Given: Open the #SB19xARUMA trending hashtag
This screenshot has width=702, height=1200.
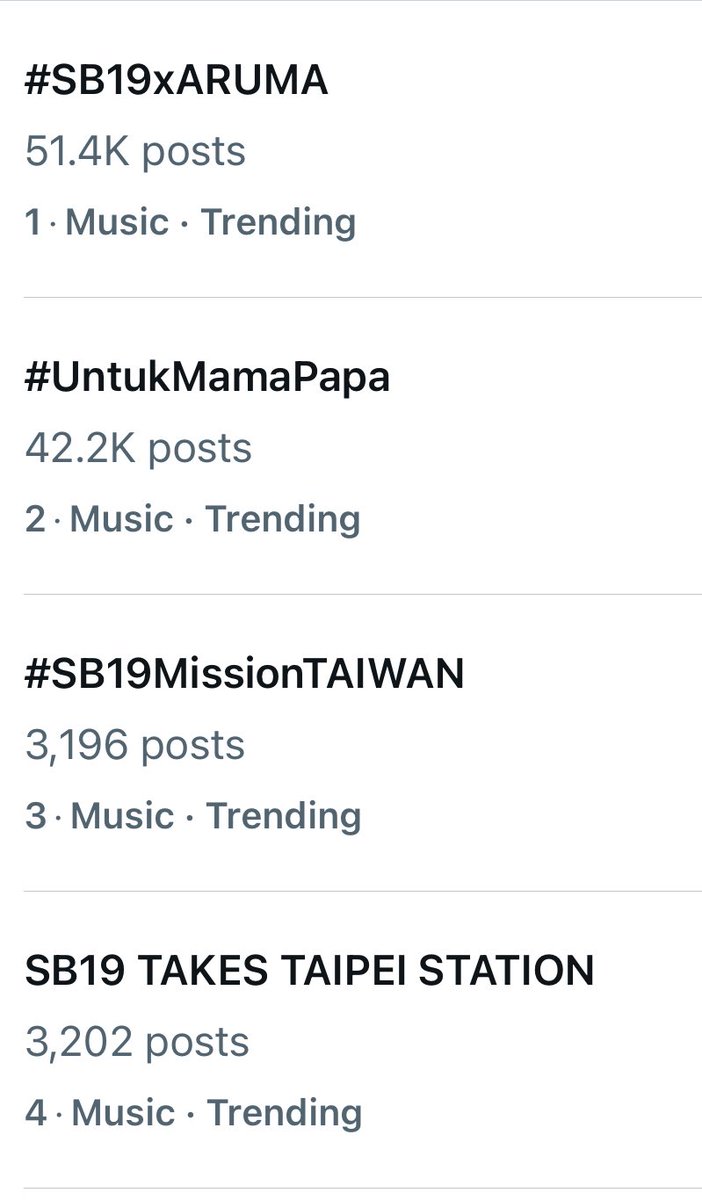Looking at the screenshot, I should coord(176,82).
